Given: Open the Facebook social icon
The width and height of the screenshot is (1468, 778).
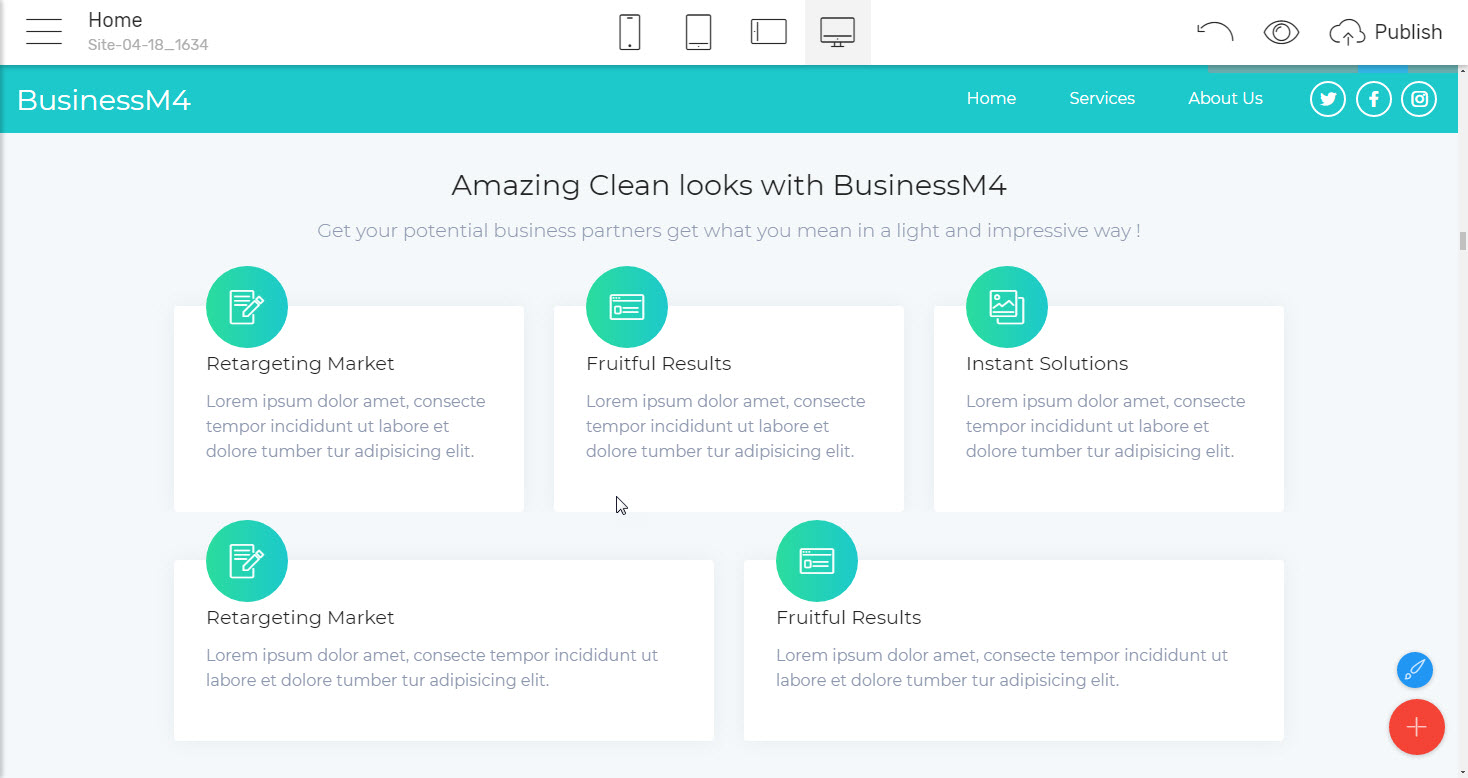Looking at the screenshot, I should coord(1374,99).
